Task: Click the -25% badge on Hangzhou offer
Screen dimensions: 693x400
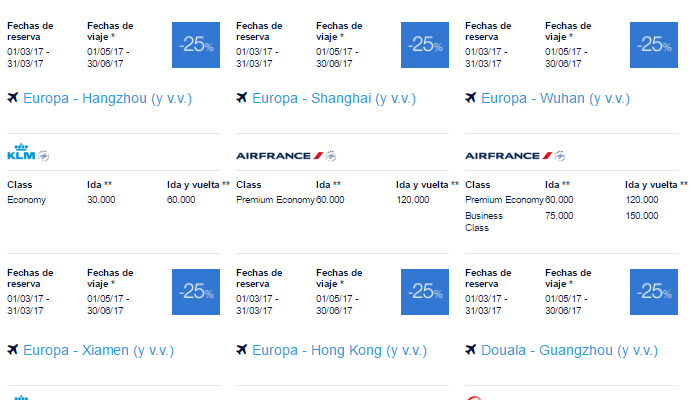Action: (196, 45)
